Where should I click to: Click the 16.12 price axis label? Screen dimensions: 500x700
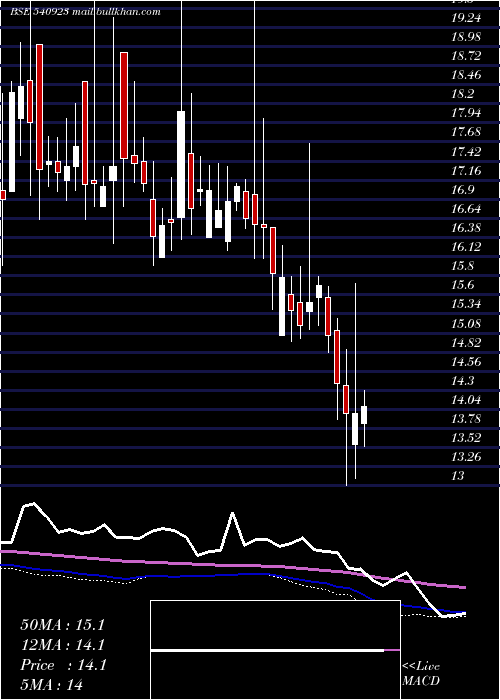click(x=466, y=247)
